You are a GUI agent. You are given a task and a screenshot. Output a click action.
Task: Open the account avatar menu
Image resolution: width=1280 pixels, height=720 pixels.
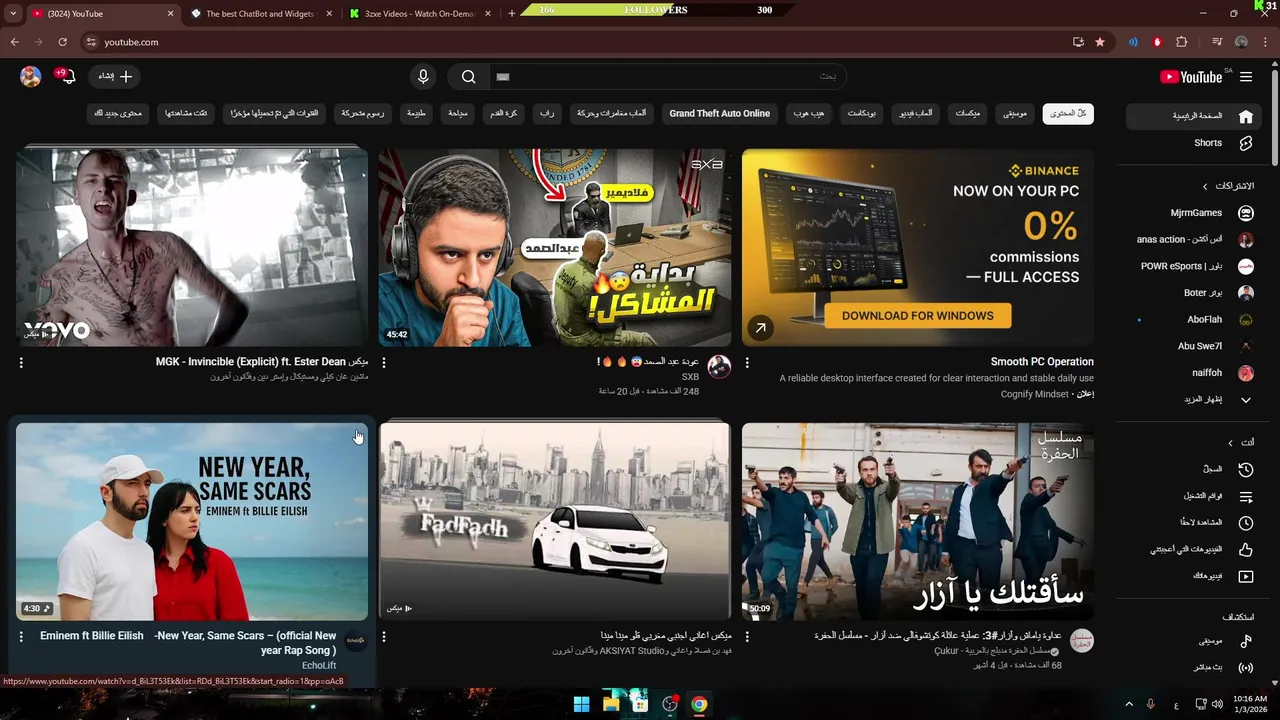coord(31,76)
